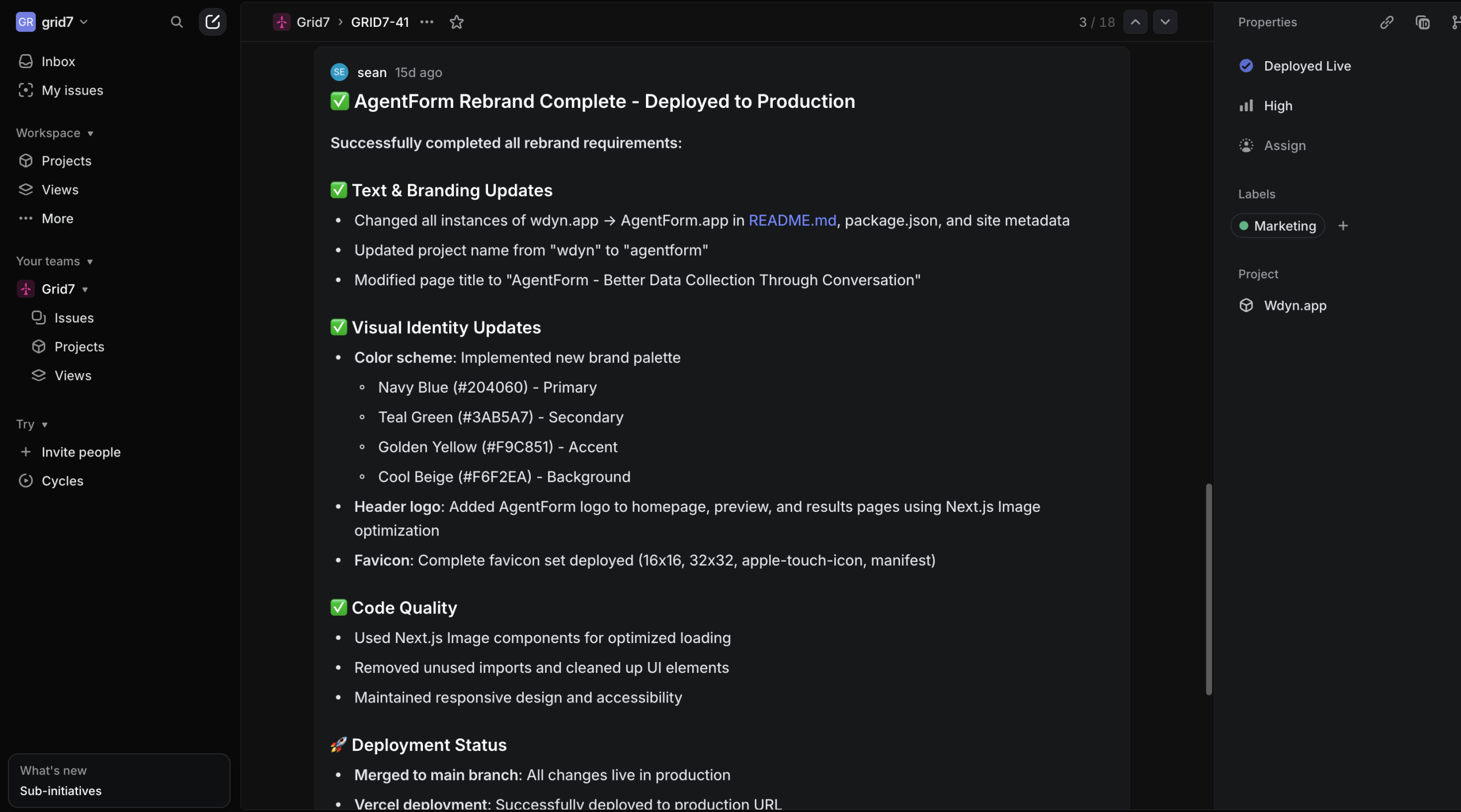Click the 'Visual Identity Updates' heading
Viewport: 1461px width, 812px height.
446,328
